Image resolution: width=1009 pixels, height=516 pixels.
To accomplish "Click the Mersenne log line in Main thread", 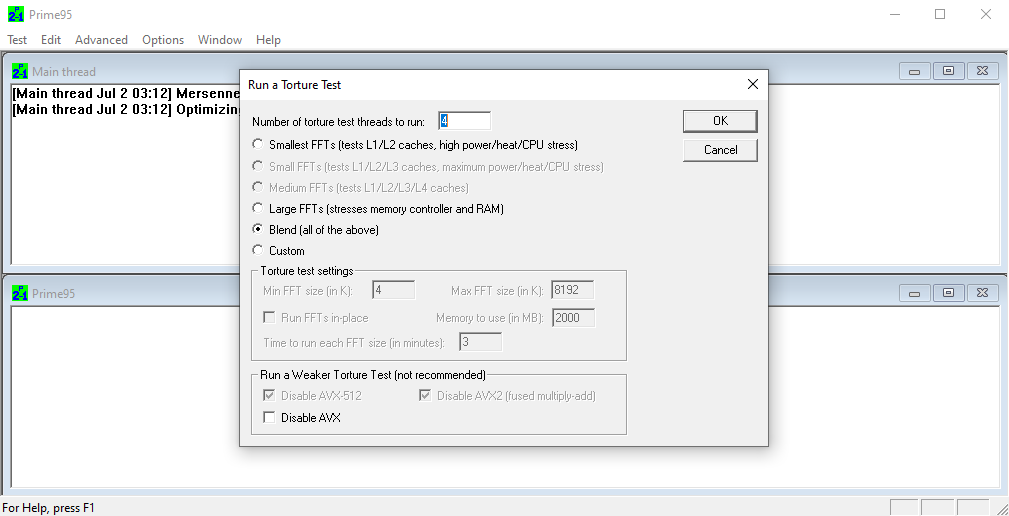I will click(x=126, y=93).
